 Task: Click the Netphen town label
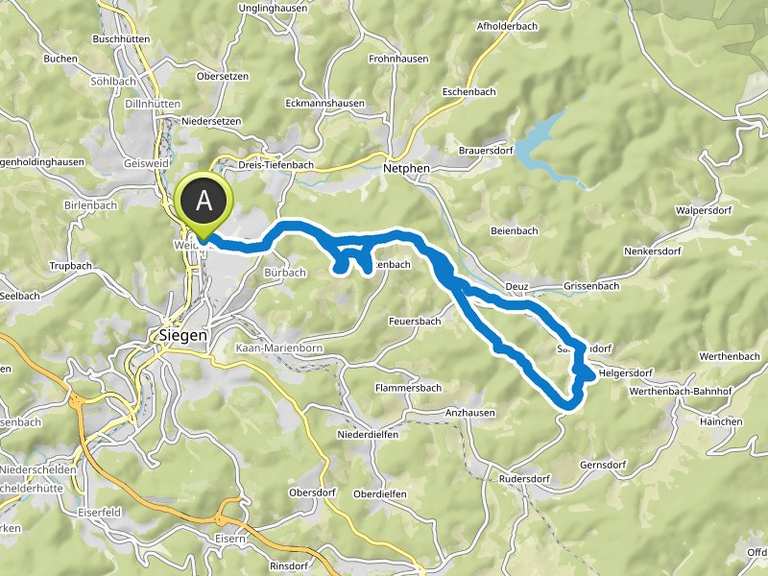pos(407,168)
